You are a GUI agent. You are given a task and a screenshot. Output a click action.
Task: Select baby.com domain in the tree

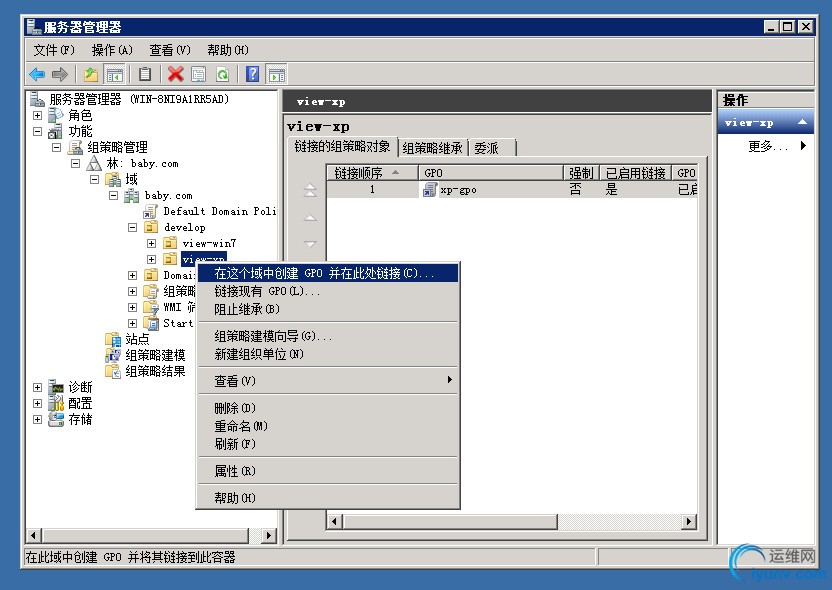click(169, 195)
